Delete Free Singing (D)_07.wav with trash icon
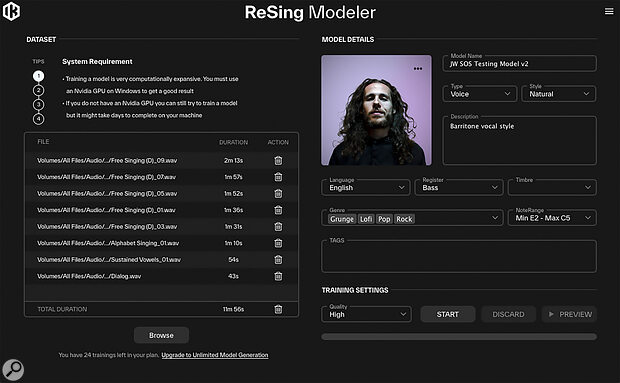Viewport: 620px width, 383px height. click(x=278, y=177)
